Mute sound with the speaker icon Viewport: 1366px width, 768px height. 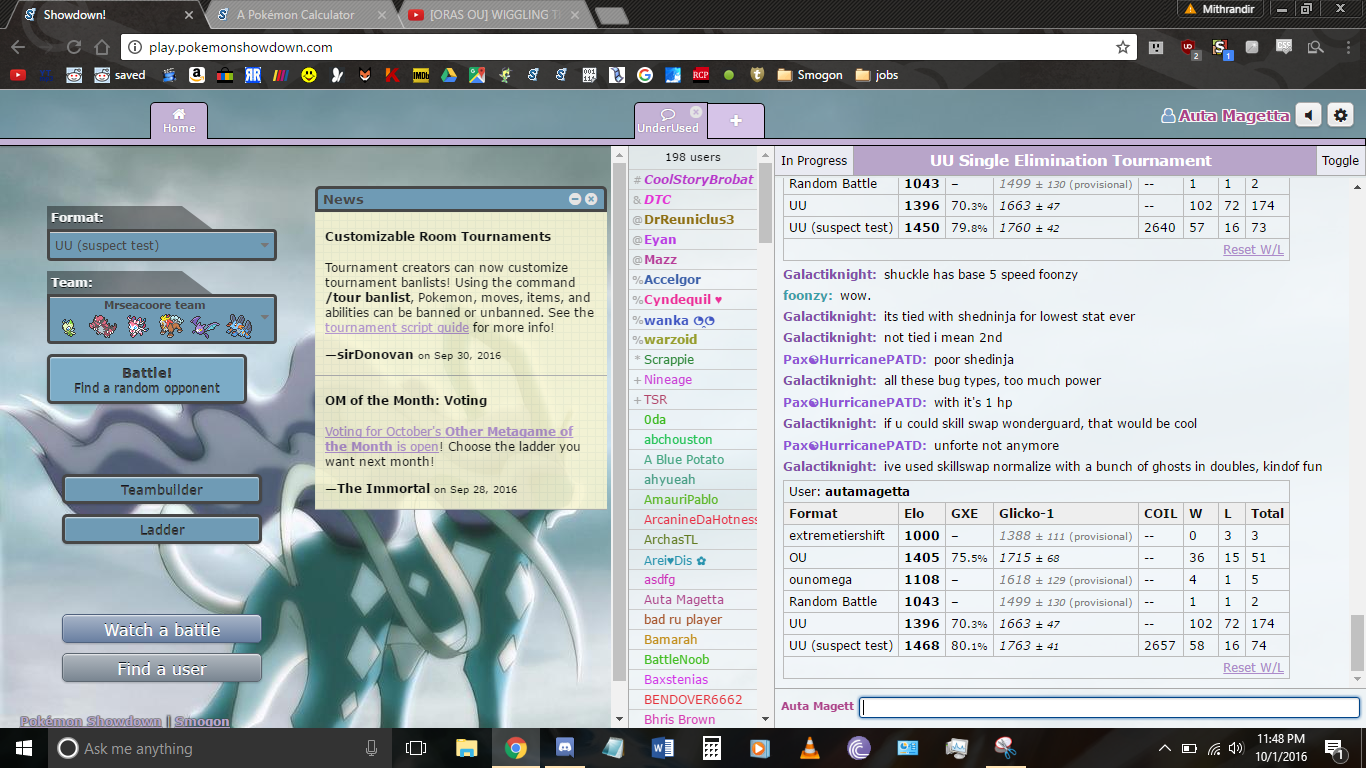point(1308,115)
